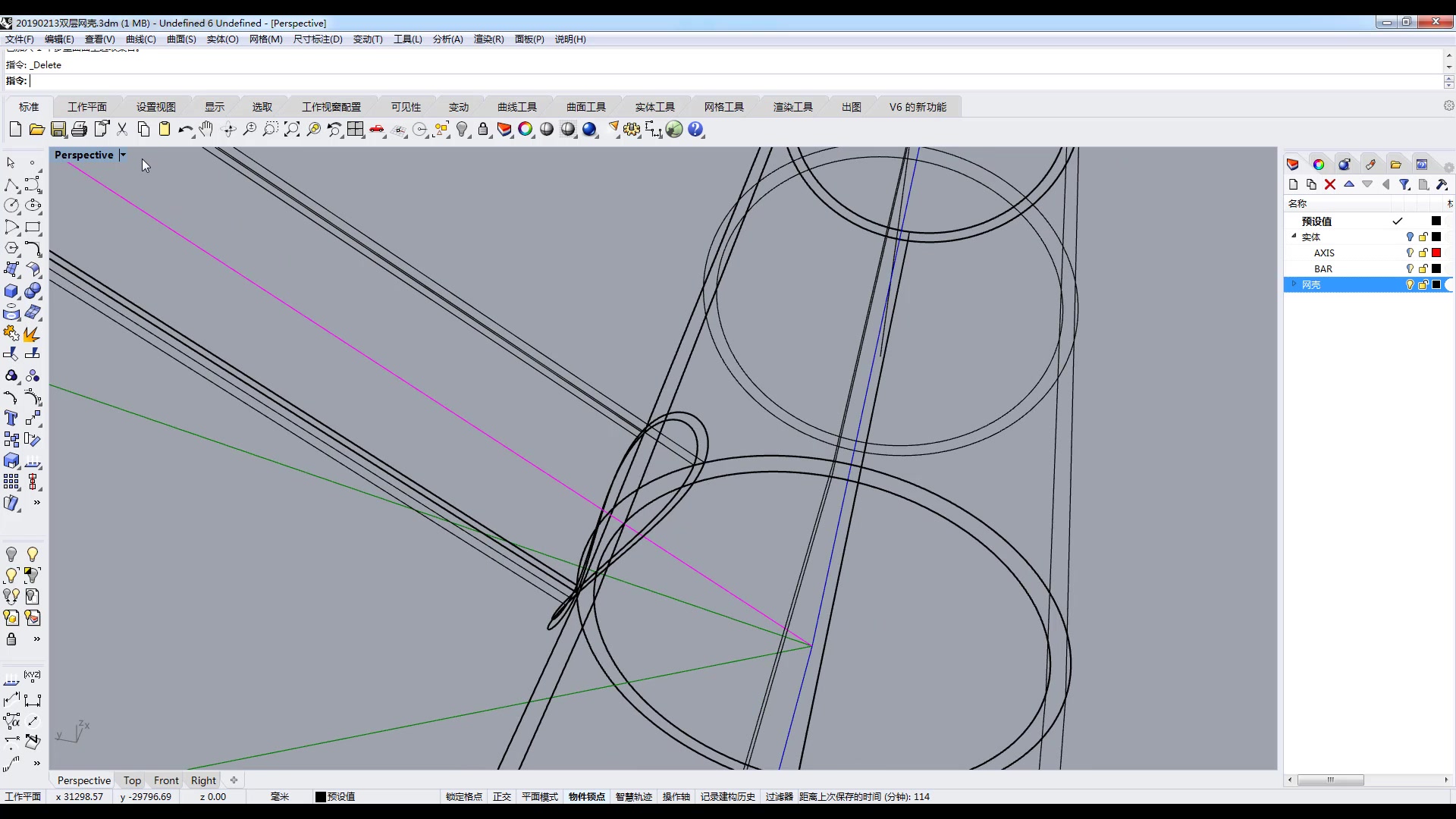
Task: Toggle the BAR layer lock icon
Action: (x=1423, y=268)
